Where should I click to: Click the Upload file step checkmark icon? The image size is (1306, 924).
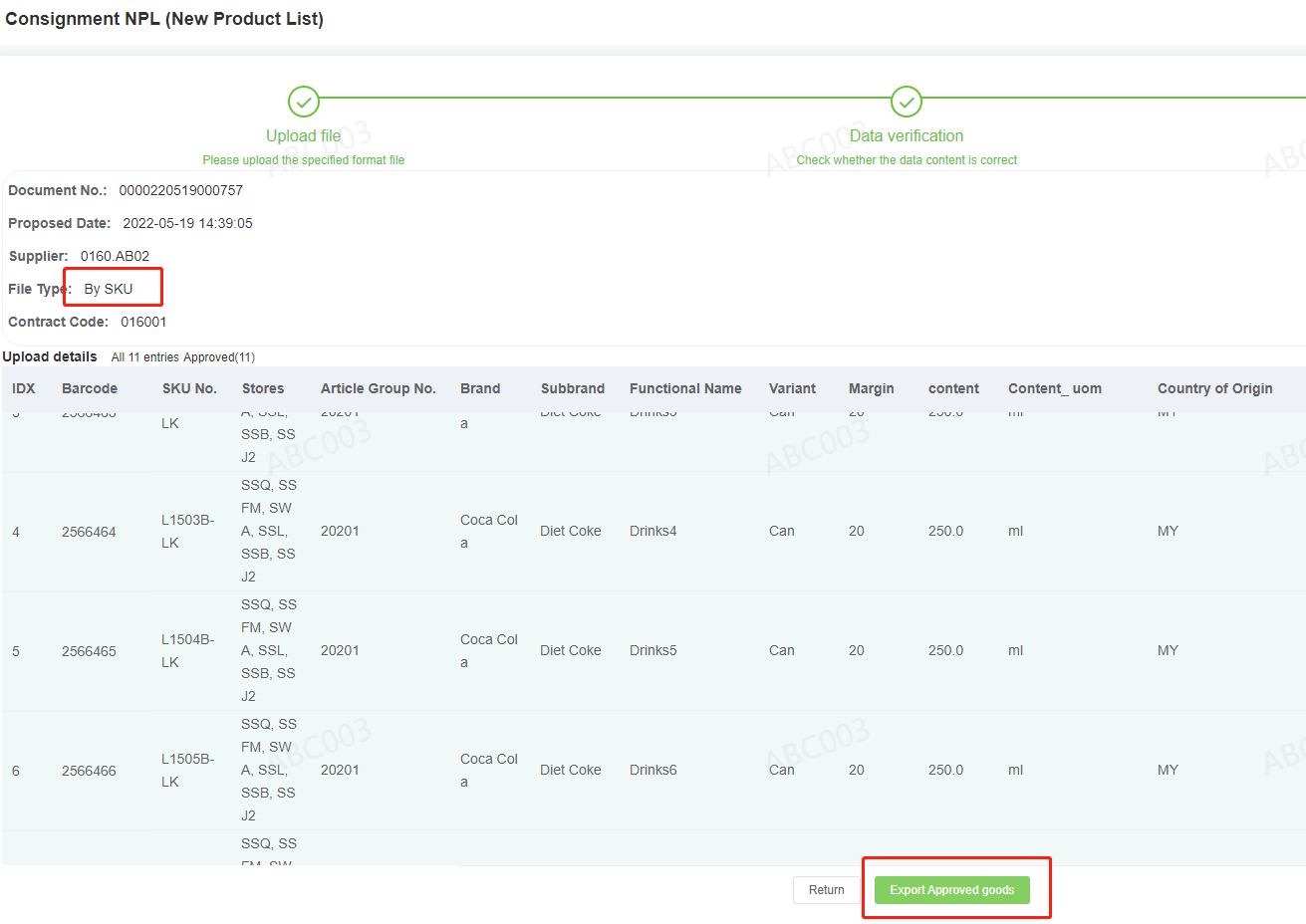(x=304, y=102)
